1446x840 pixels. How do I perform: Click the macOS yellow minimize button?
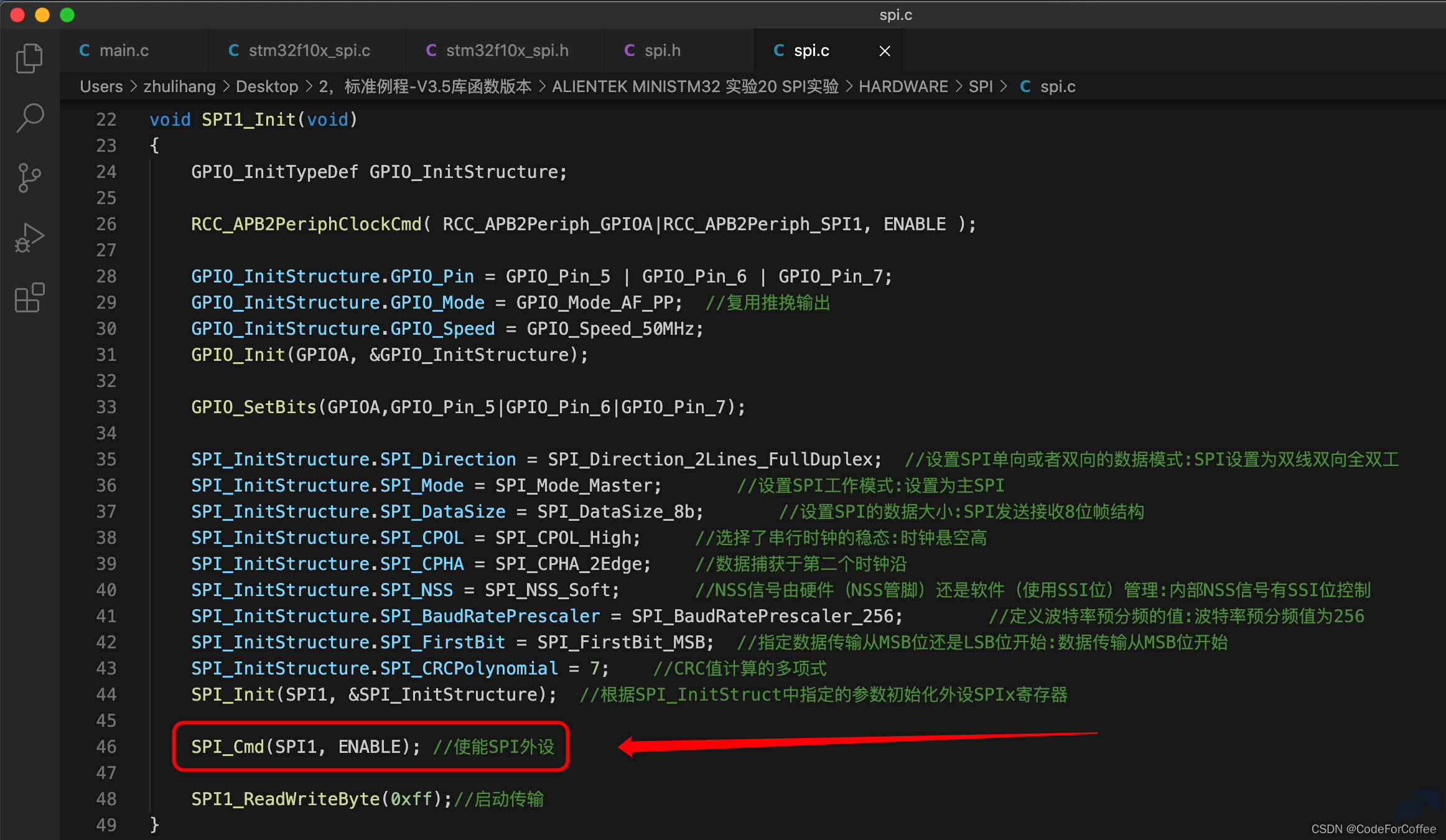(42, 15)
